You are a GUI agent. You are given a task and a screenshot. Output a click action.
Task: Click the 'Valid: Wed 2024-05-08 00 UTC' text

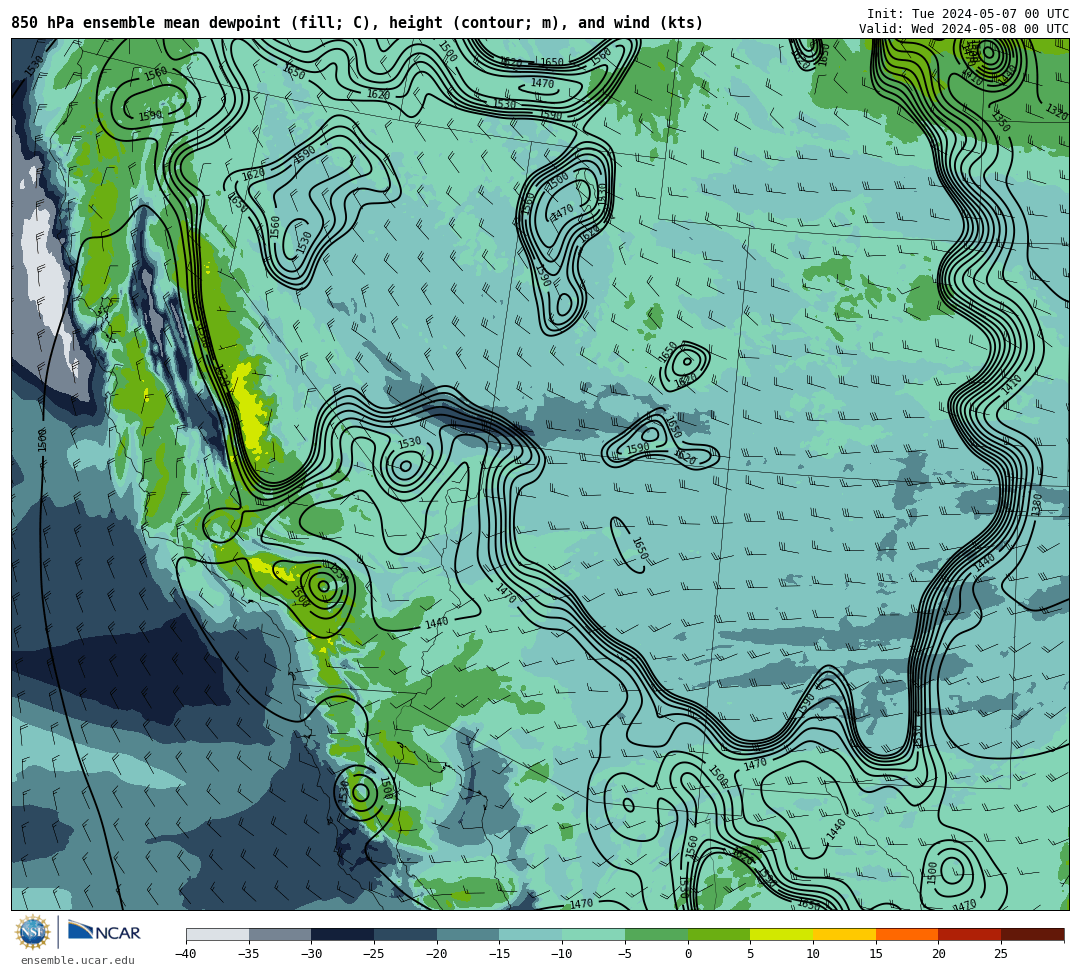[964, 29]
